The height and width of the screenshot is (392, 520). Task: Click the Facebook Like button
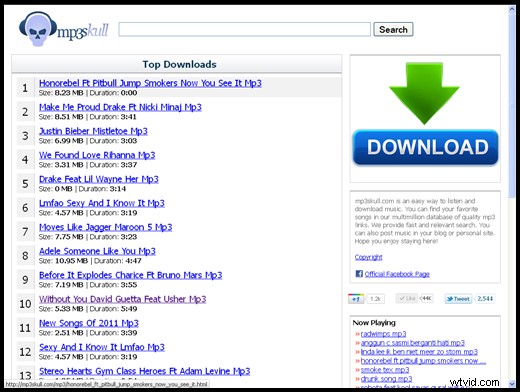click(407, 298)
